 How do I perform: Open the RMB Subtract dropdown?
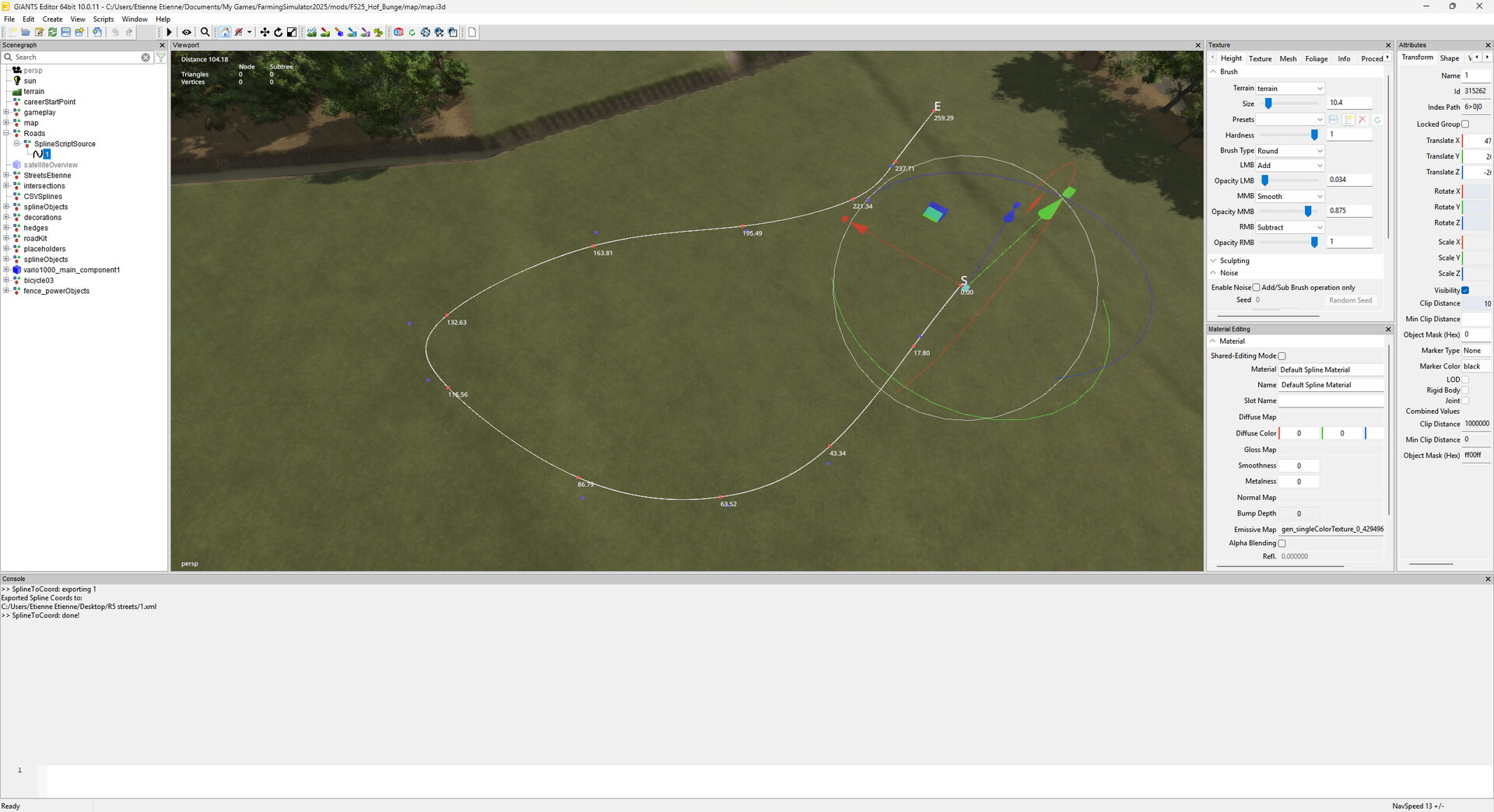1289,227
